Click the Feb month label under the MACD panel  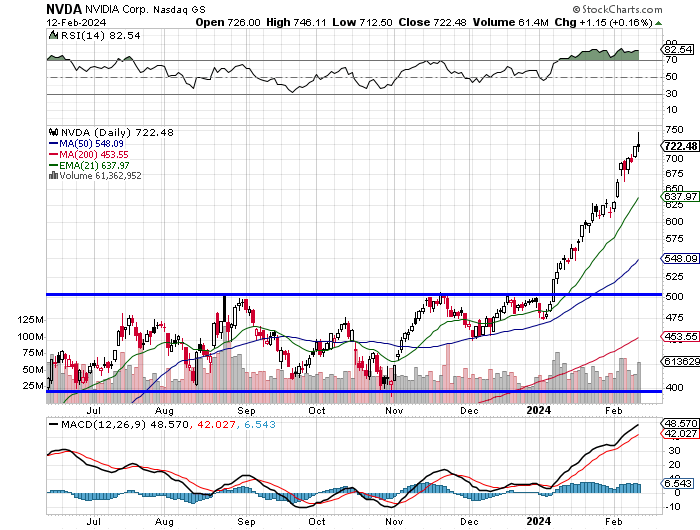click(614, 522)
